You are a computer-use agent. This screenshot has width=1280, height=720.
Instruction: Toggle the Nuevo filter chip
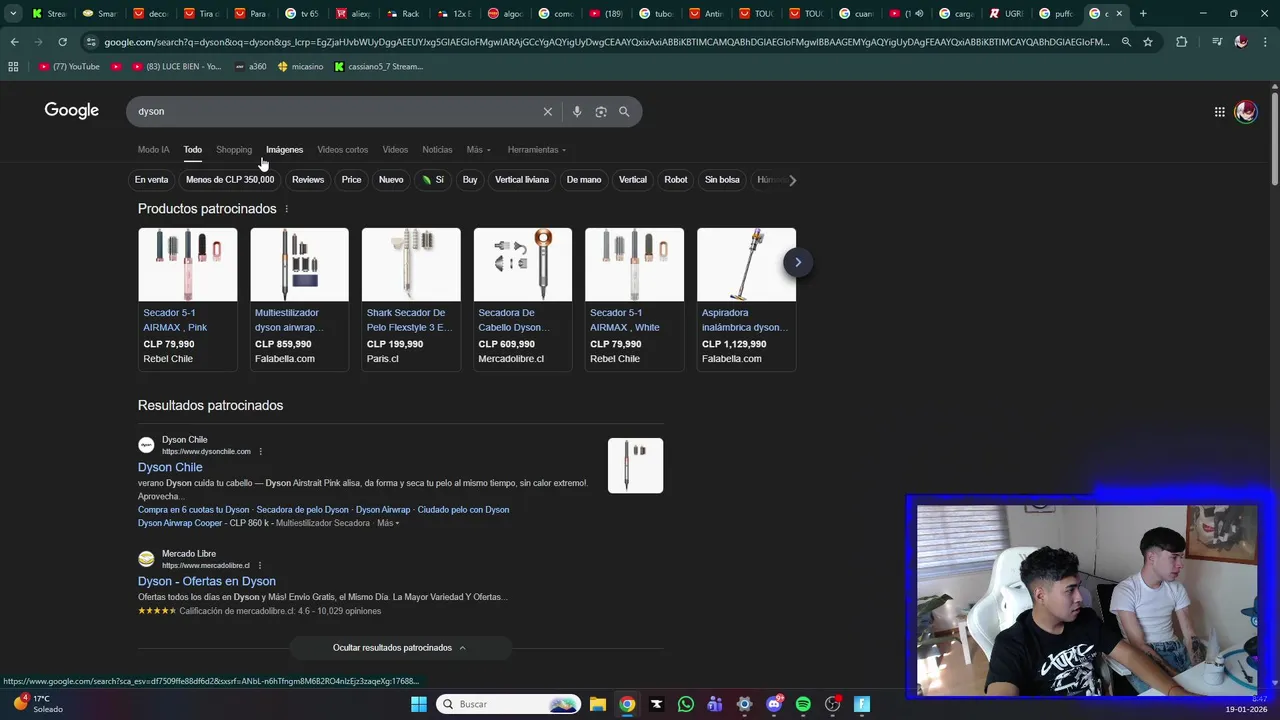391,180
